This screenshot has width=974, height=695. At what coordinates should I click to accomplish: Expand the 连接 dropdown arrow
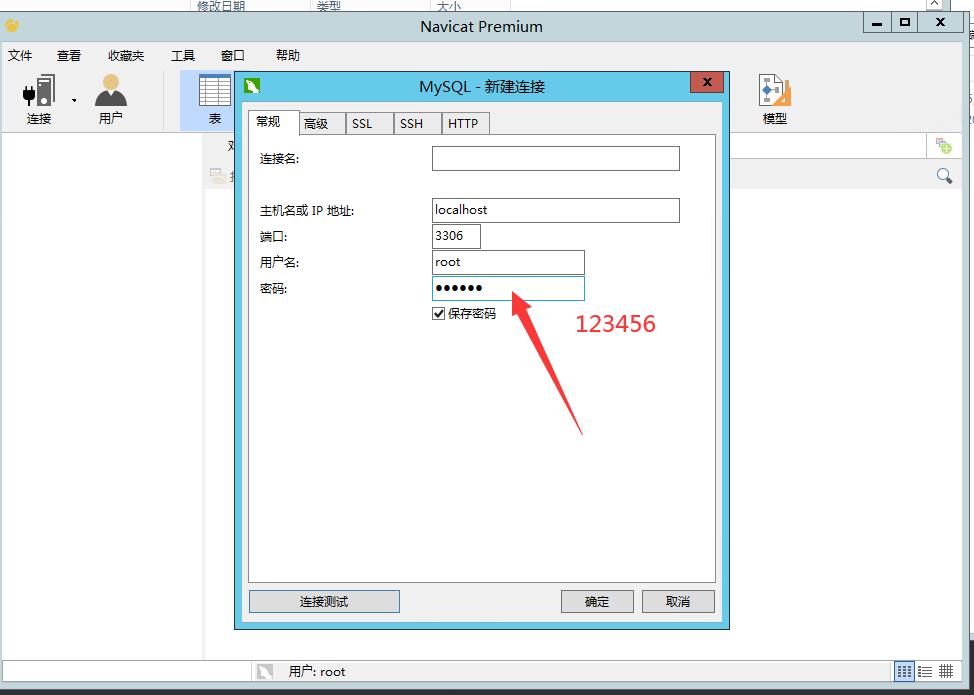point(74,100)
